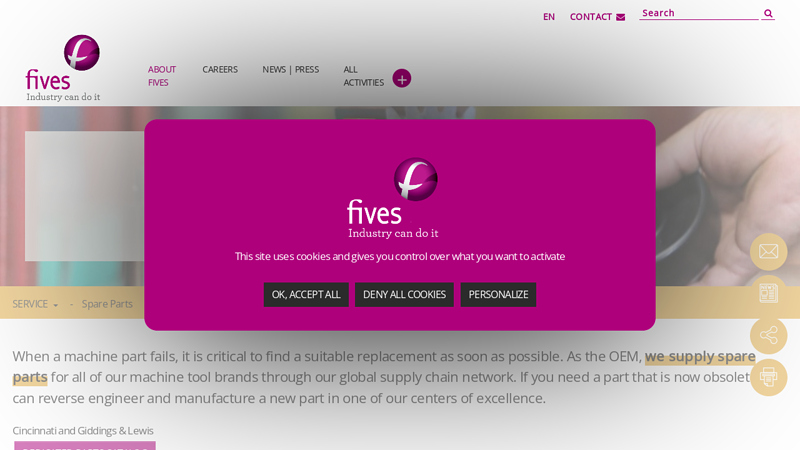Screen dimensions: 800x450
Task: Click Deny All Cookies button
Action: point(404,294)
